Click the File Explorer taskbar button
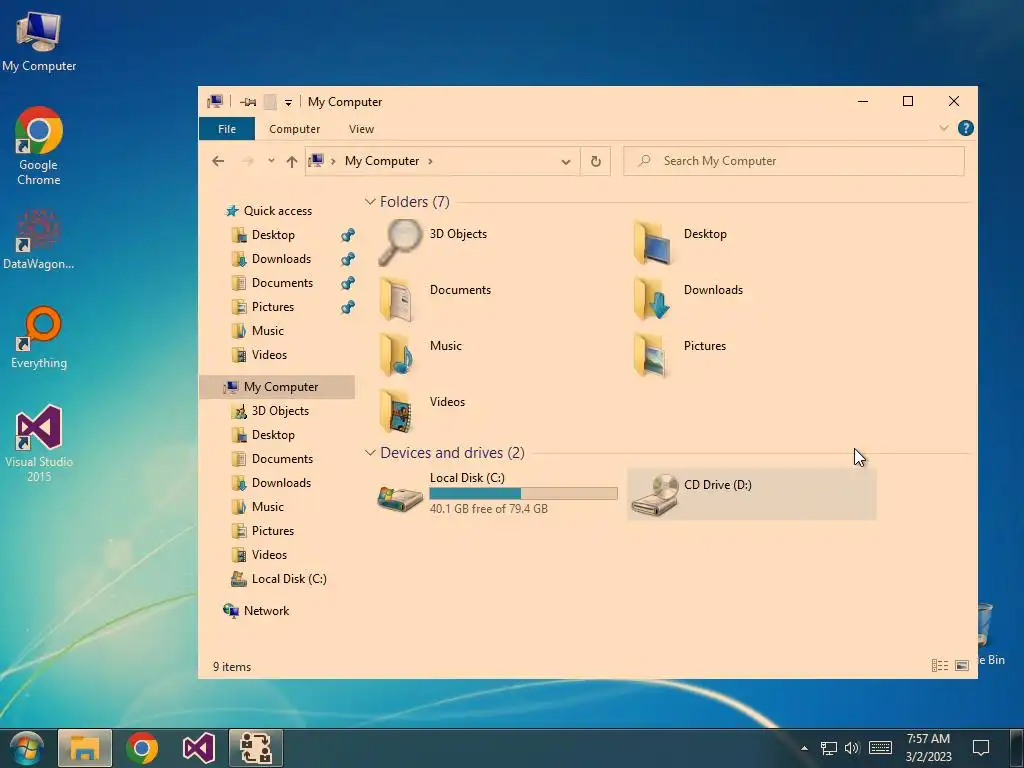 coord(85,748)
